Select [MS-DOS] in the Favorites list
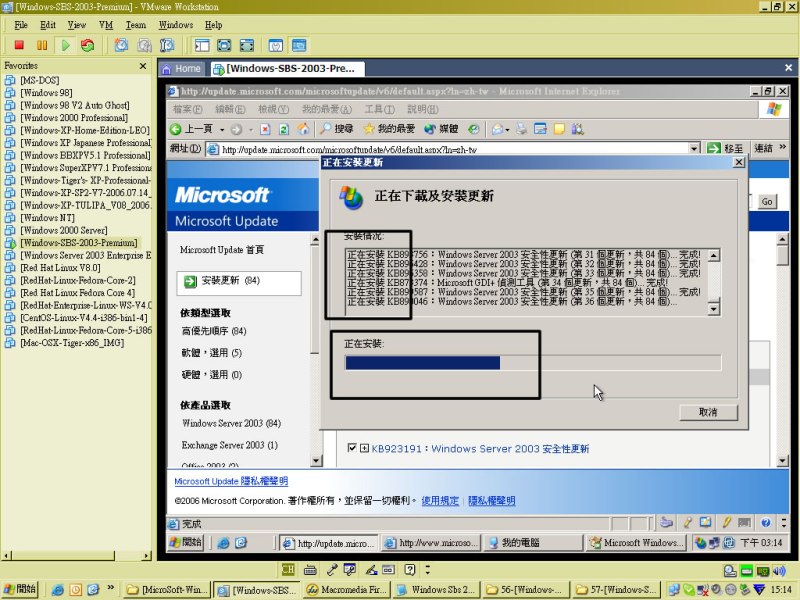 pyautogui.click(x=39, y=80)
